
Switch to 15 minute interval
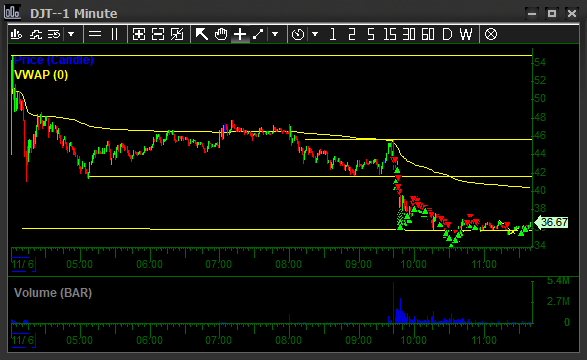(x=390, y=34)
